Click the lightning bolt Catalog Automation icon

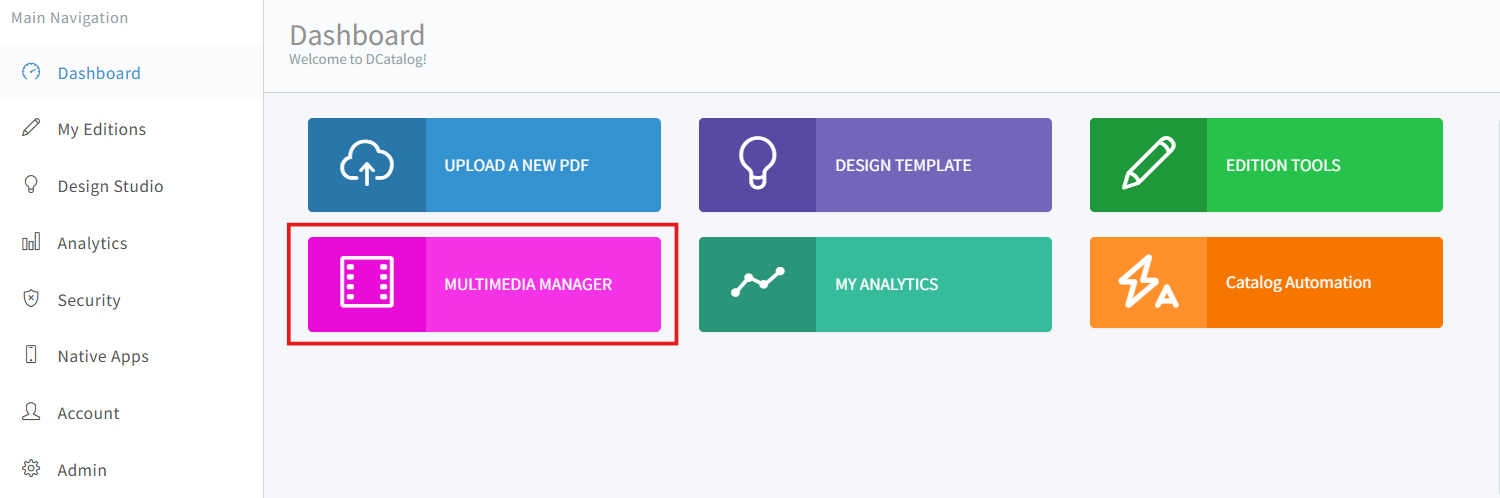tap(1148, 283)
